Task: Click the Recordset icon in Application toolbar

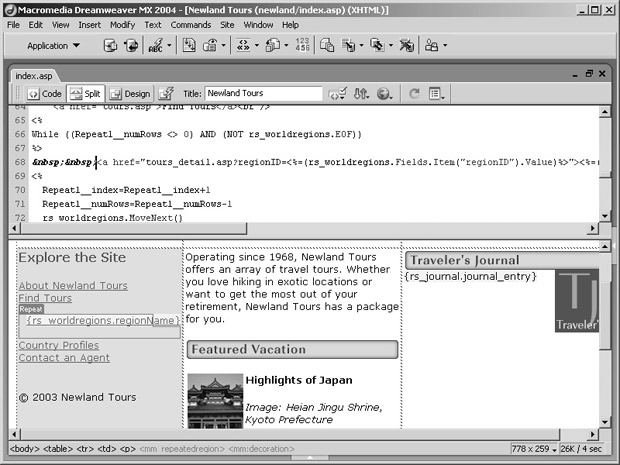Action: coord(110,46)
